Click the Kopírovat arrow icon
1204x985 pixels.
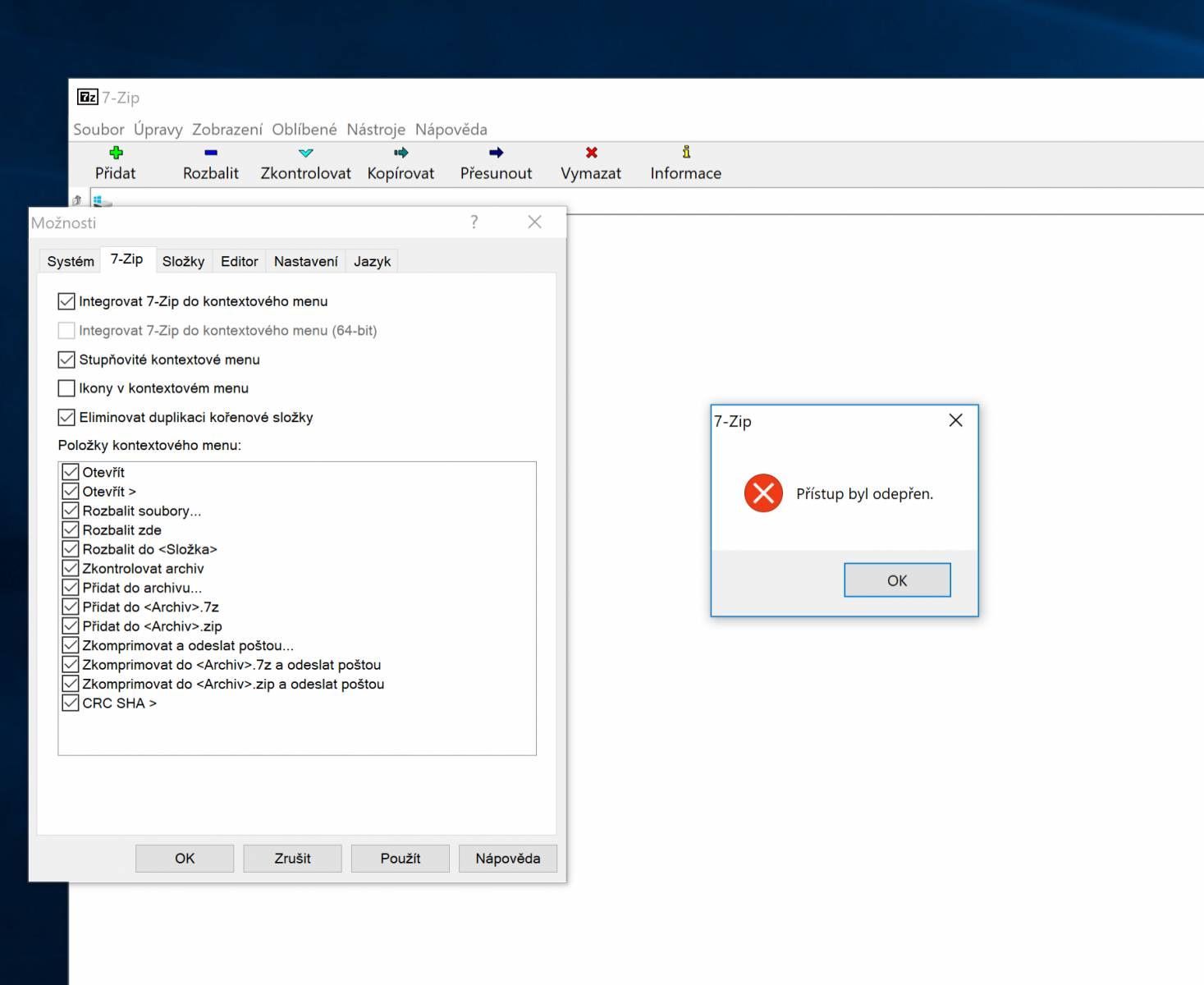click(x=401, y=153)
